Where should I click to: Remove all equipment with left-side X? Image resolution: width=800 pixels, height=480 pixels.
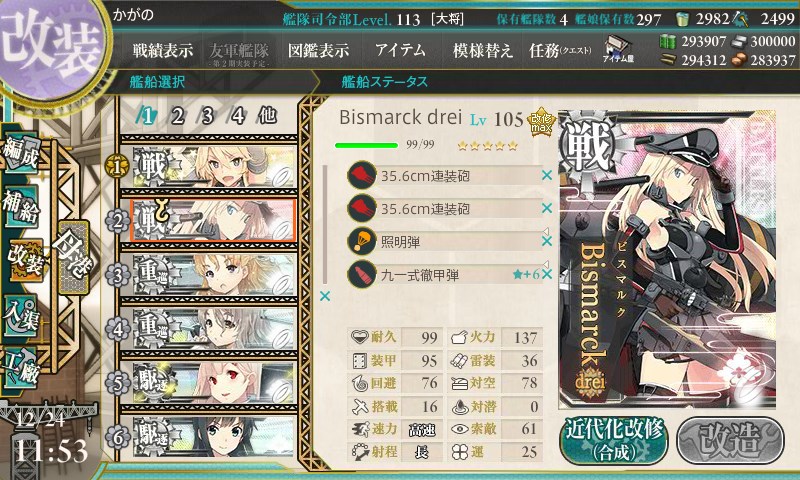[324, 296]
